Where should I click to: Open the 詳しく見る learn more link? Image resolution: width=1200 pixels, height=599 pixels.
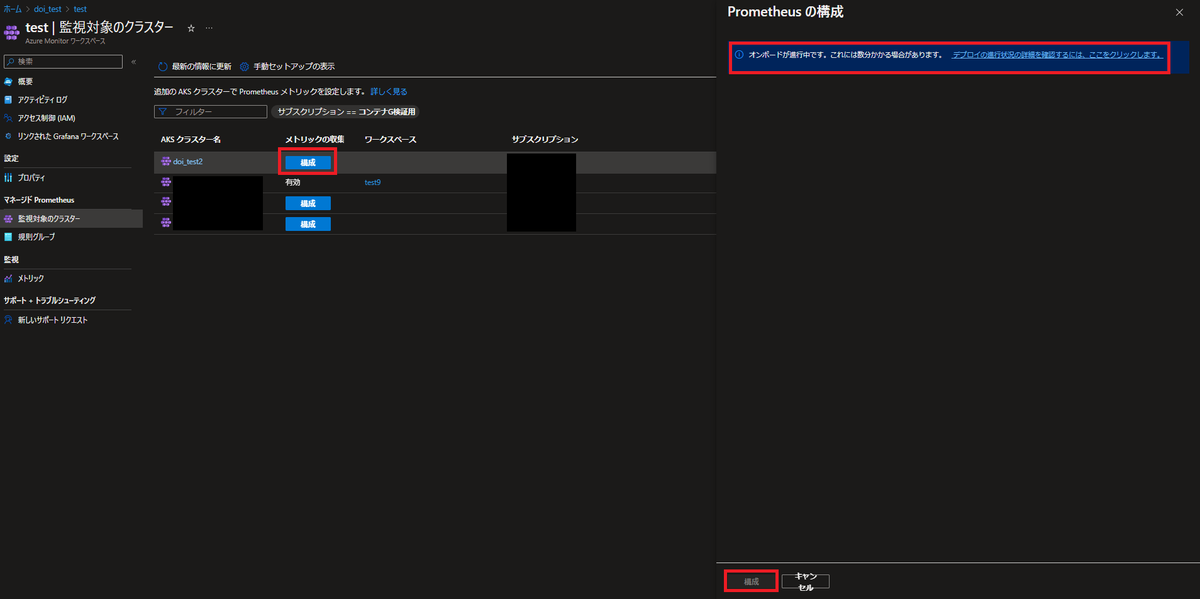click(389, 91)
